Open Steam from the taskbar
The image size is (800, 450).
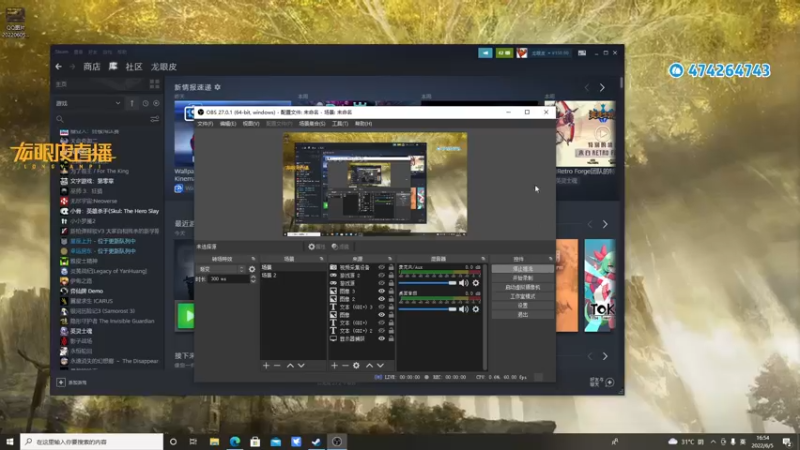point(316,442)
